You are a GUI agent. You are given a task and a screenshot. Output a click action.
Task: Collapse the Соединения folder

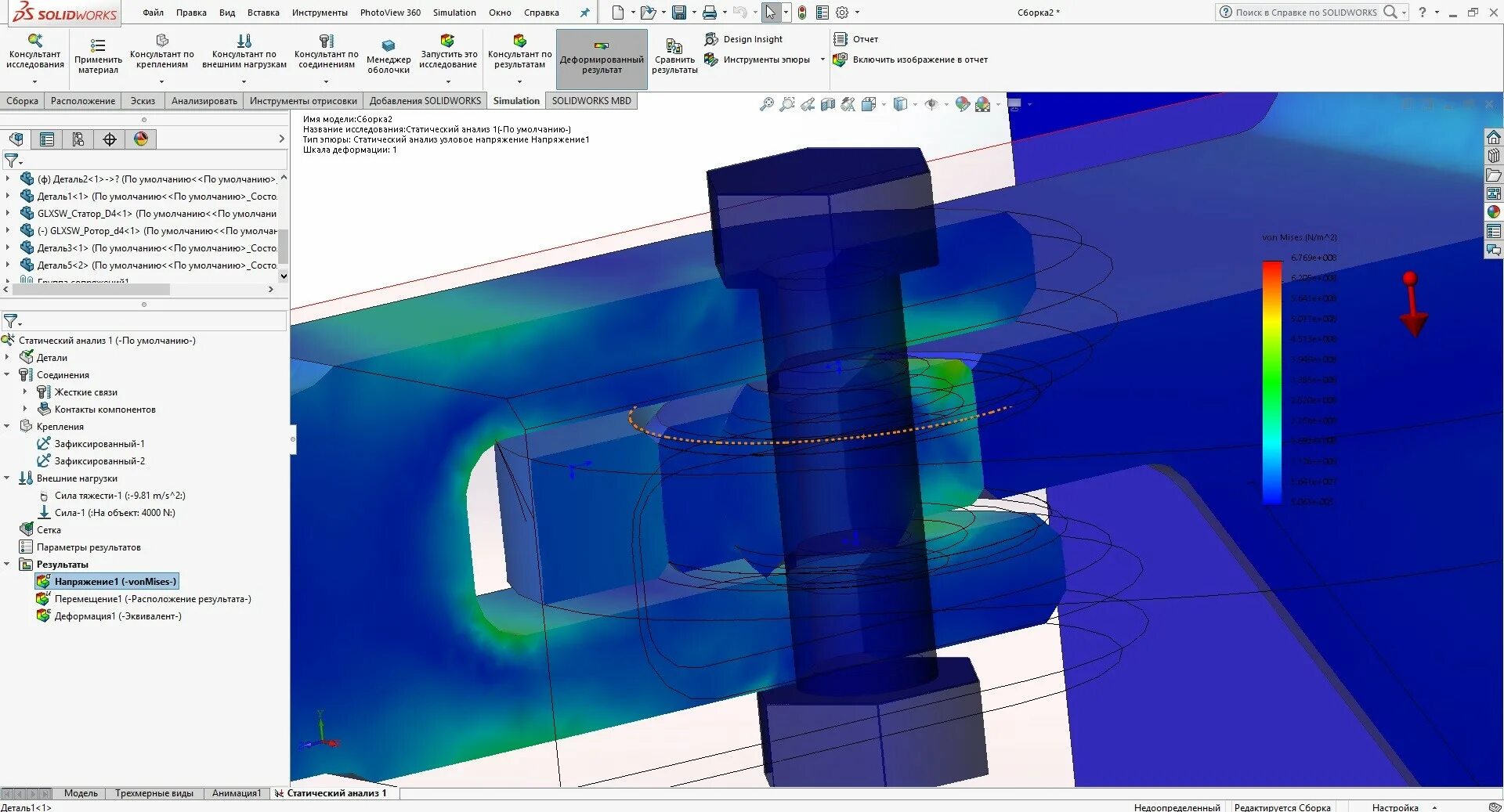point(7,374)
